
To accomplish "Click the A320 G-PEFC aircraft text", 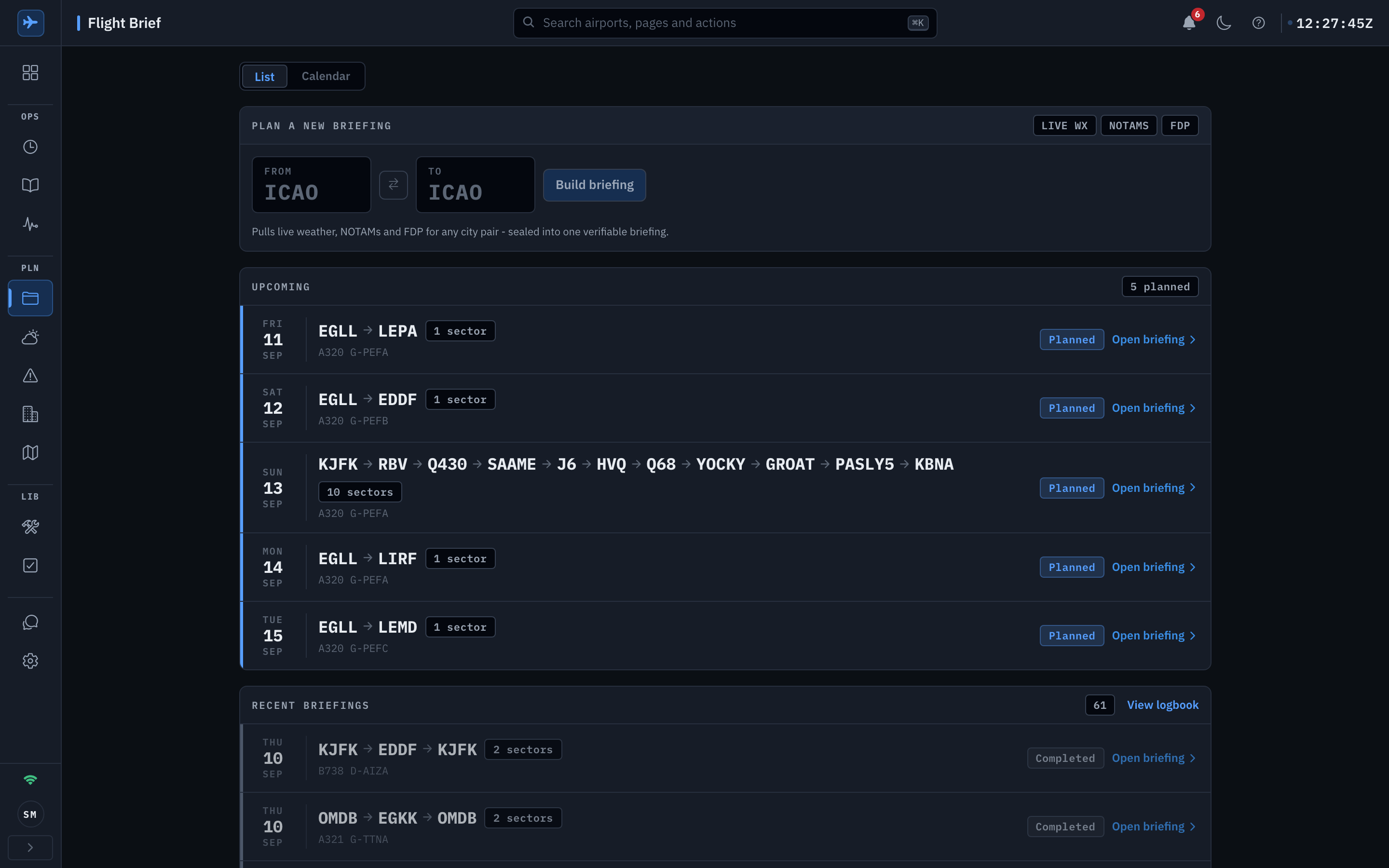I will 353,648.
